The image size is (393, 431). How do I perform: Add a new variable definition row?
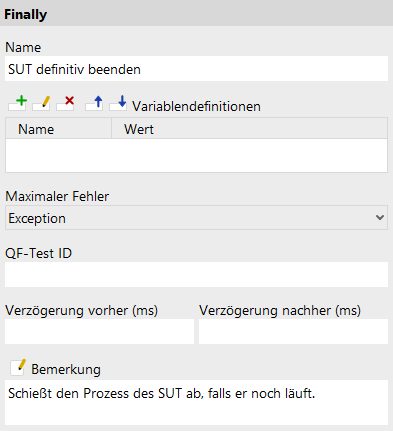click(18, 103)
